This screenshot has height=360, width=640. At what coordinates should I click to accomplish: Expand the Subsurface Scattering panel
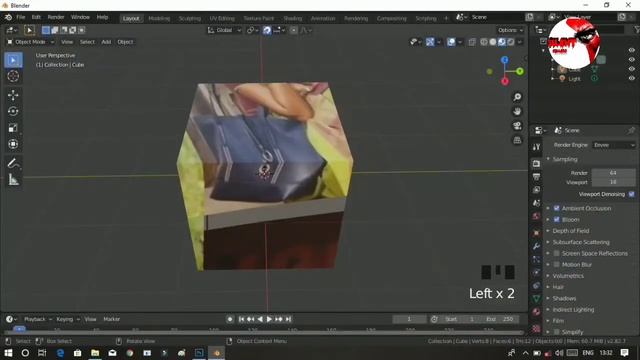tap(581, 242)
